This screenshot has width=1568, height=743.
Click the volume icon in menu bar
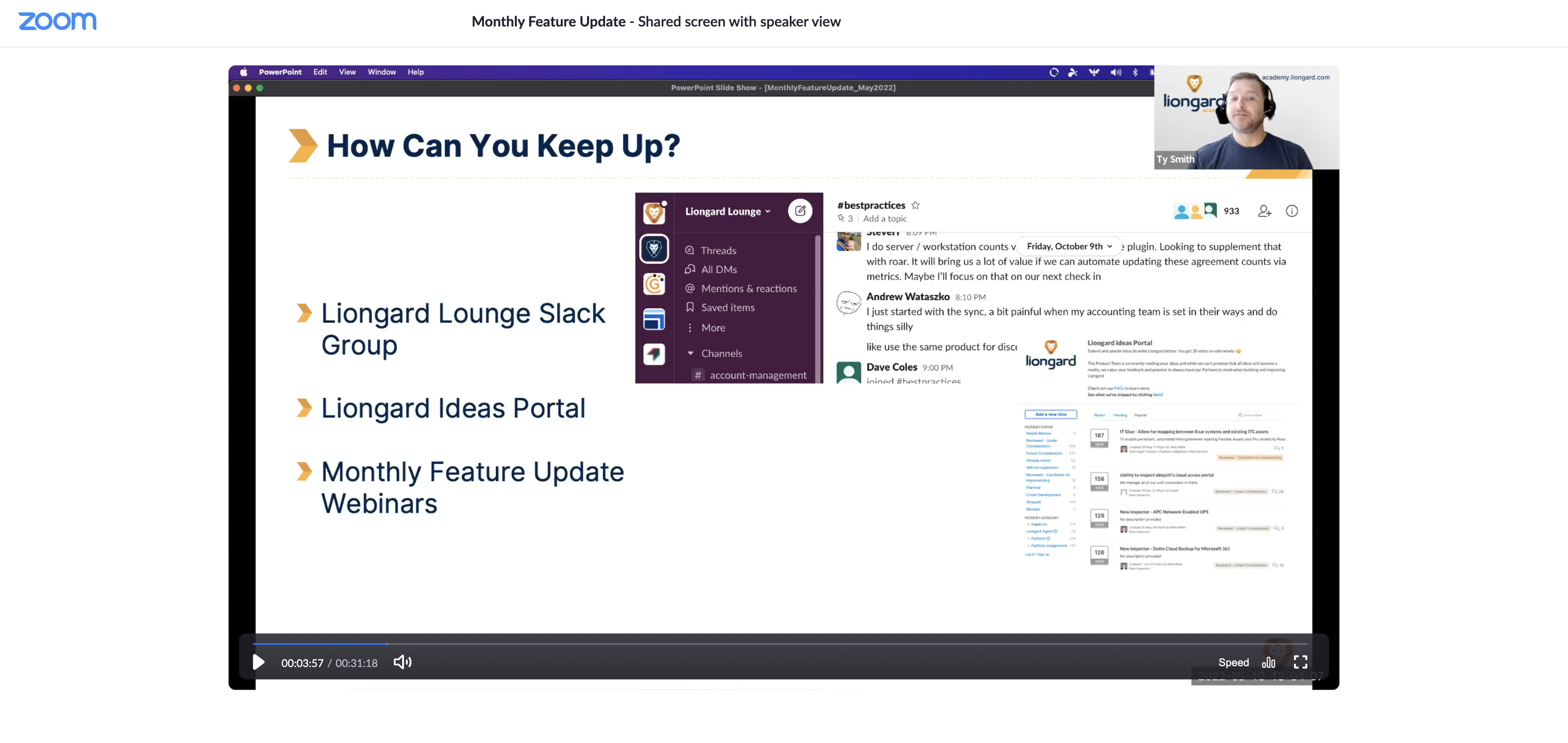pos(1115,72)
